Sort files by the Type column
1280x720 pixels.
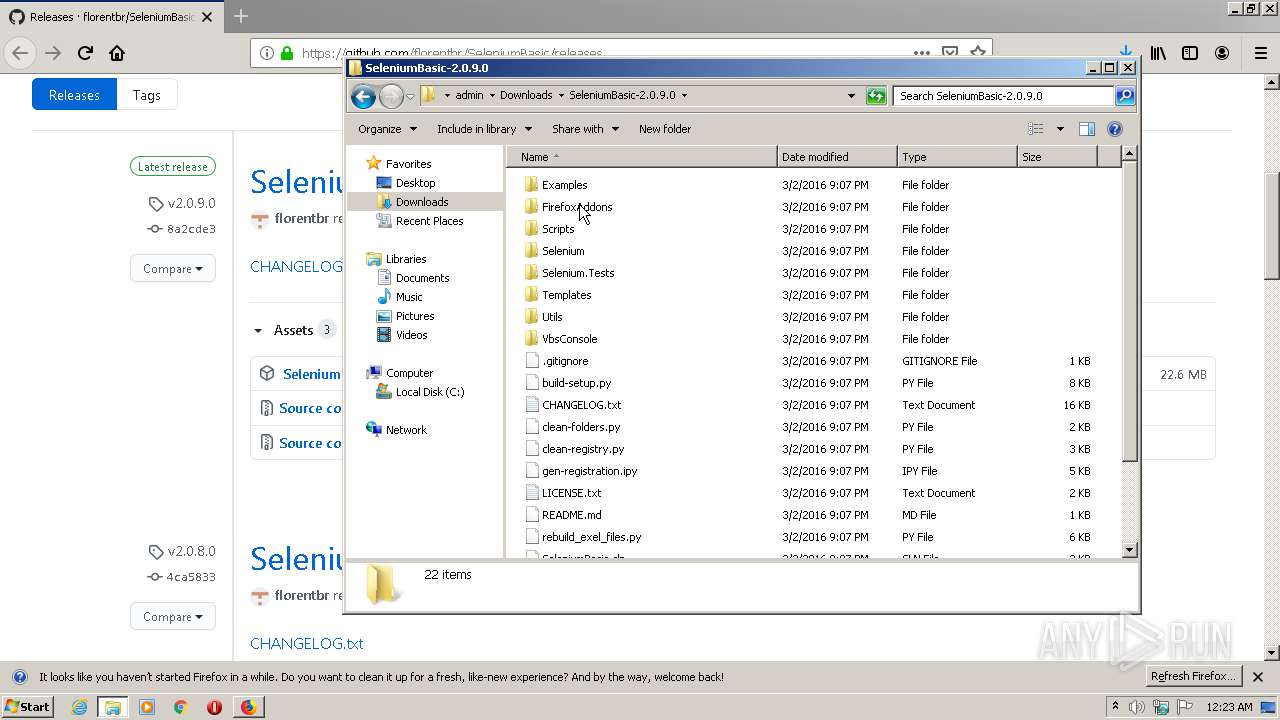click(957, 157)
